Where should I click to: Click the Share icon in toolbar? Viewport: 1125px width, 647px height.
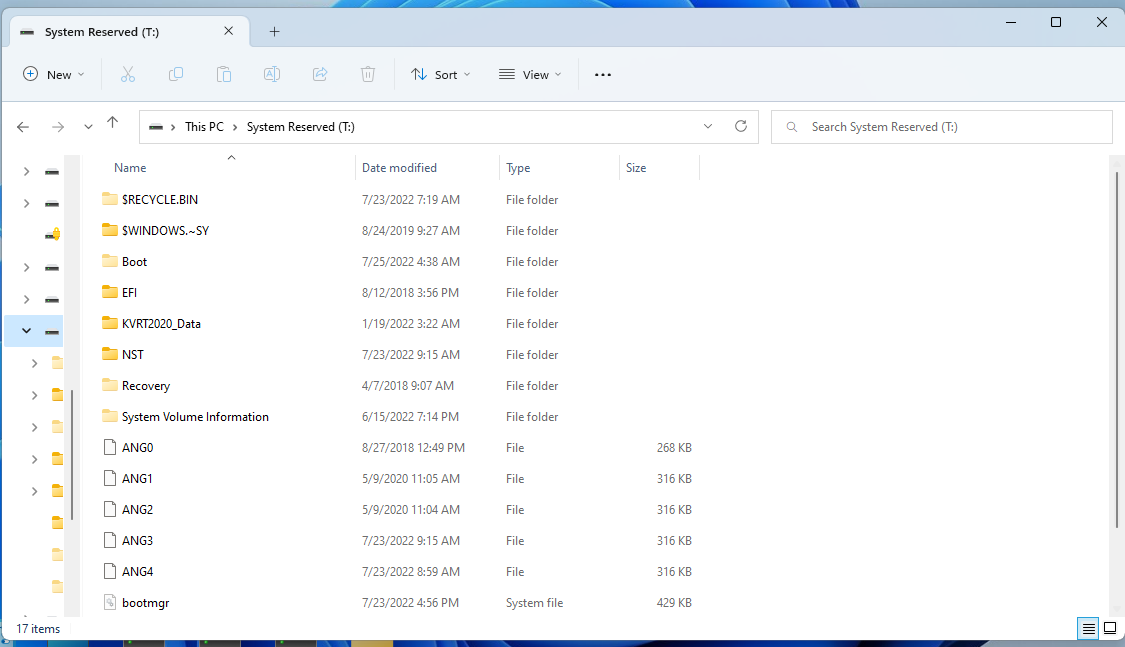coord(320,75)
